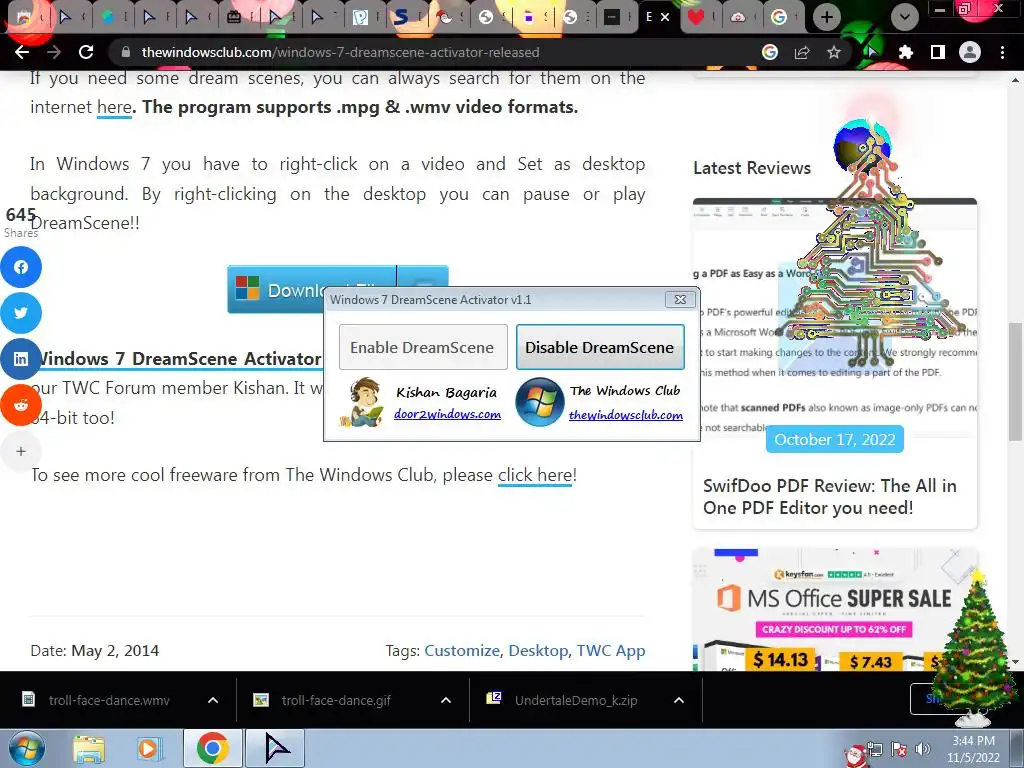Viewport: 1024px width, 768px height.
Task: Expand options for troll-face-dance.wmv download
Action: (213, 700)
